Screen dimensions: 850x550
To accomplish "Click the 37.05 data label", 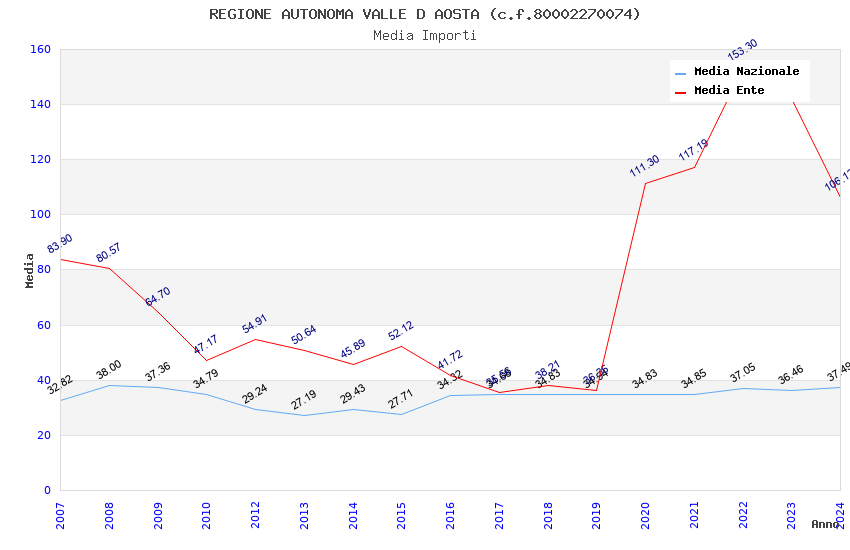I will (x=743, y=372).
